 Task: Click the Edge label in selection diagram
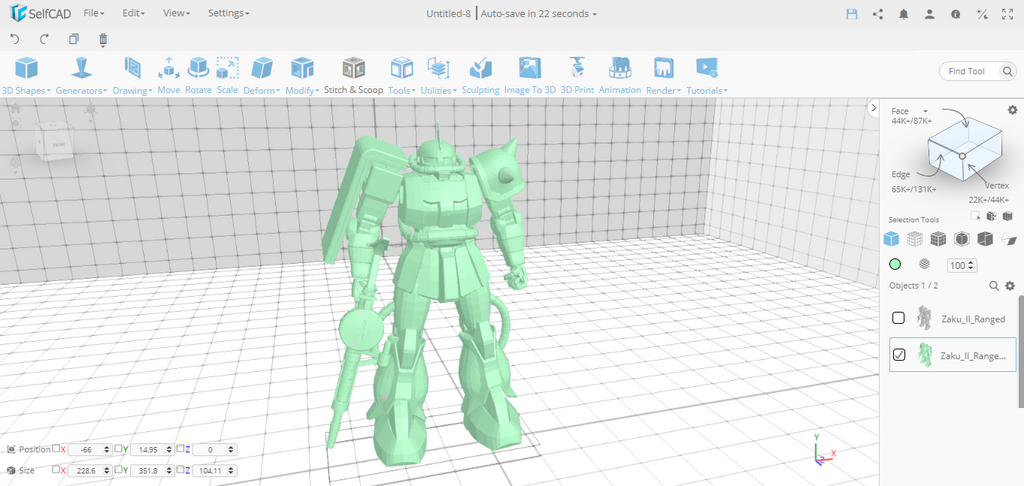click(901, 174)
